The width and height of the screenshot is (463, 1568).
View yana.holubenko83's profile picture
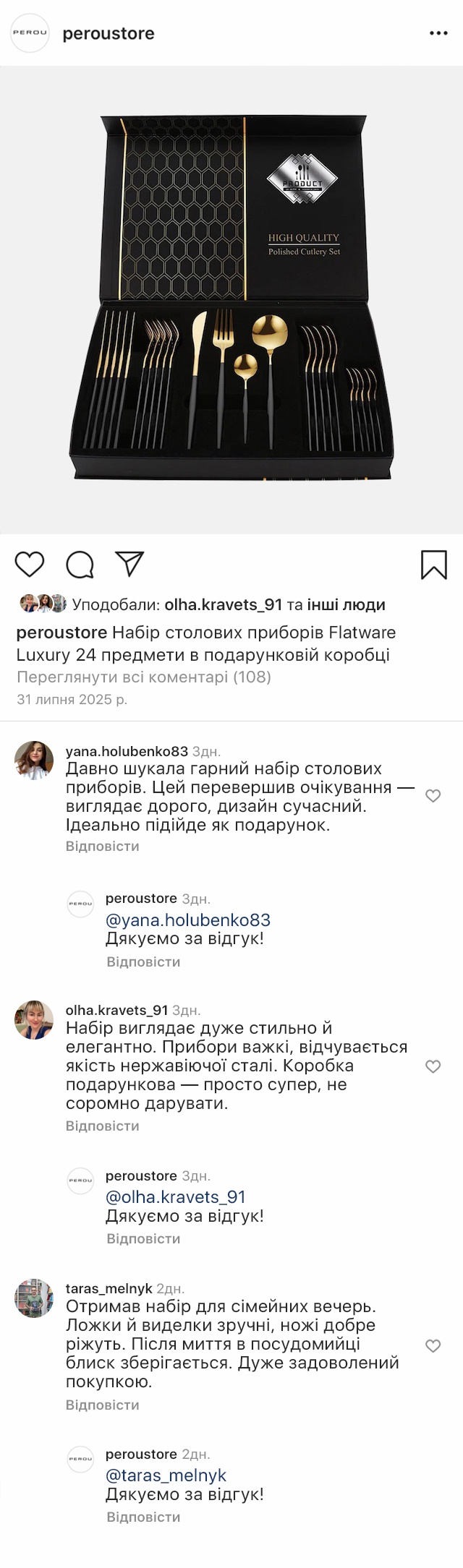click(x=34, y=760)
